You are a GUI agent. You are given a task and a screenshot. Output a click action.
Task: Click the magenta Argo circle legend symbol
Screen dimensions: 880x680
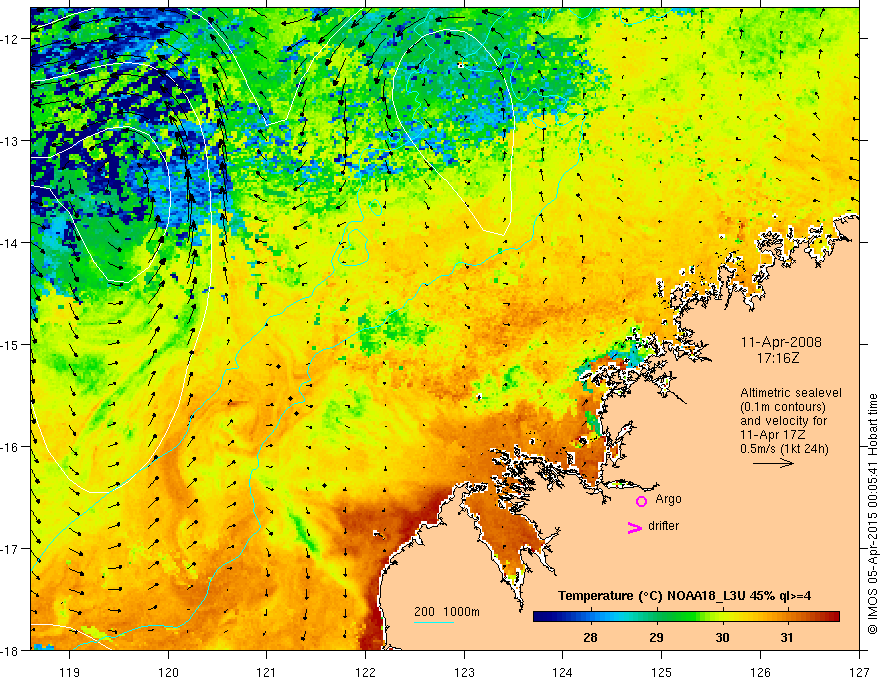click(x=641, y=501)
